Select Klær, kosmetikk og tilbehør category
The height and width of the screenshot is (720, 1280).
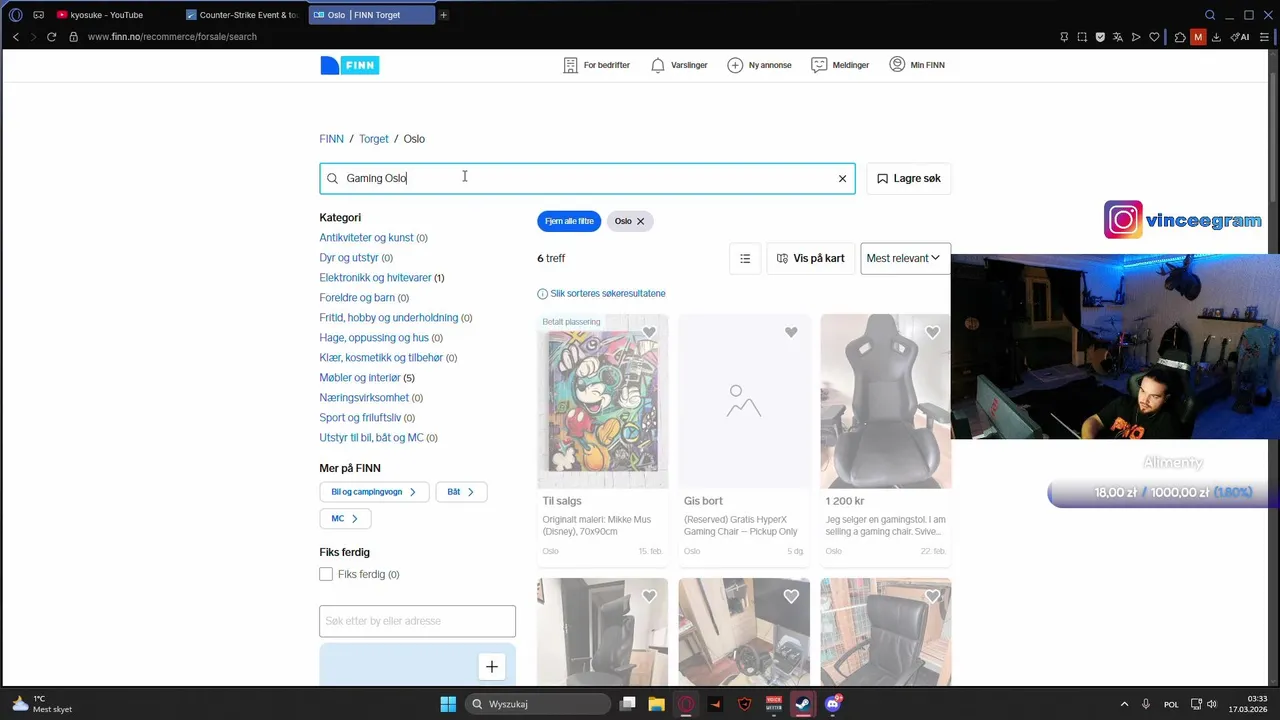381,358
